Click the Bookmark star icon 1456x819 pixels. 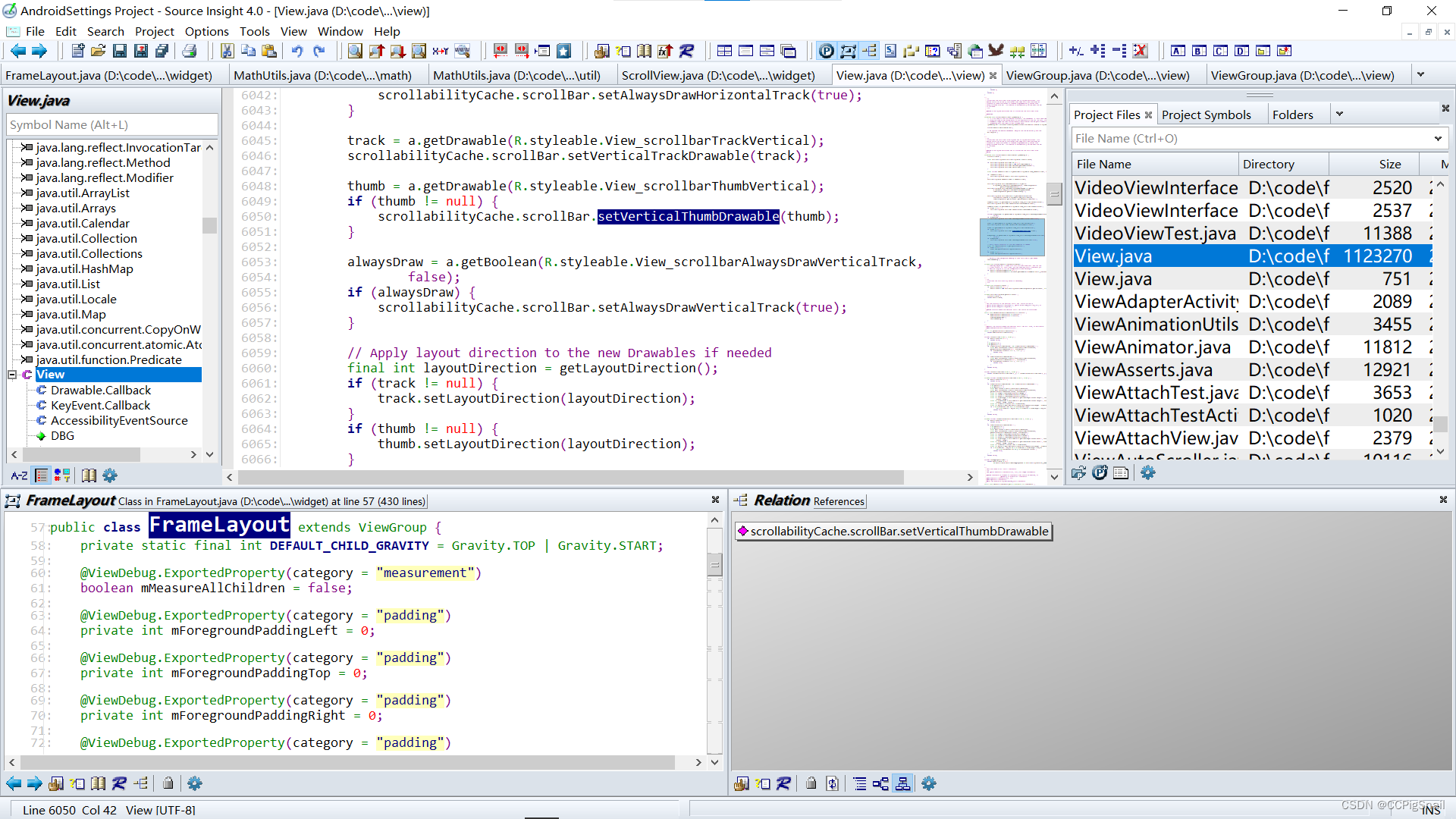click(563, 51)
